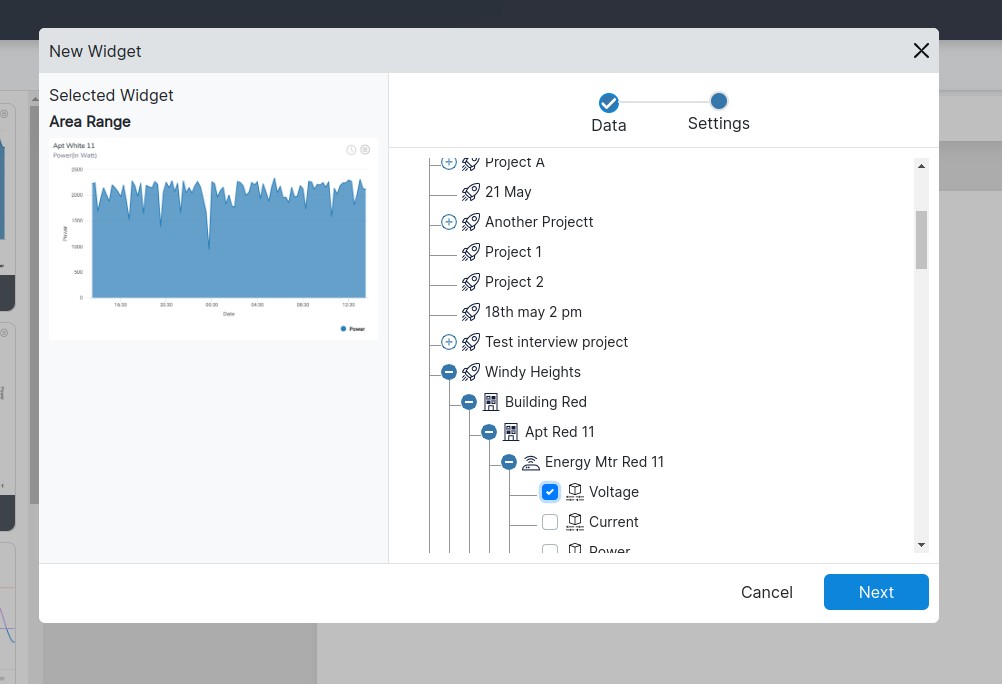Viewport: 1002px width, 684px height.
Task: Uncheck the Voltage checkbox
Action: click(x=550, y=492)
